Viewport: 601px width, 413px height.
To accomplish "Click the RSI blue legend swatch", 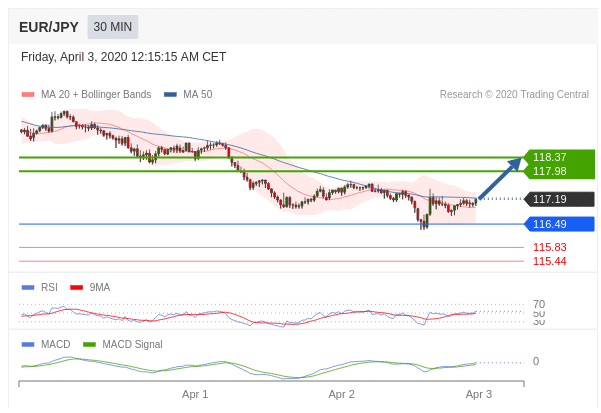I will (x=28, y=287).
